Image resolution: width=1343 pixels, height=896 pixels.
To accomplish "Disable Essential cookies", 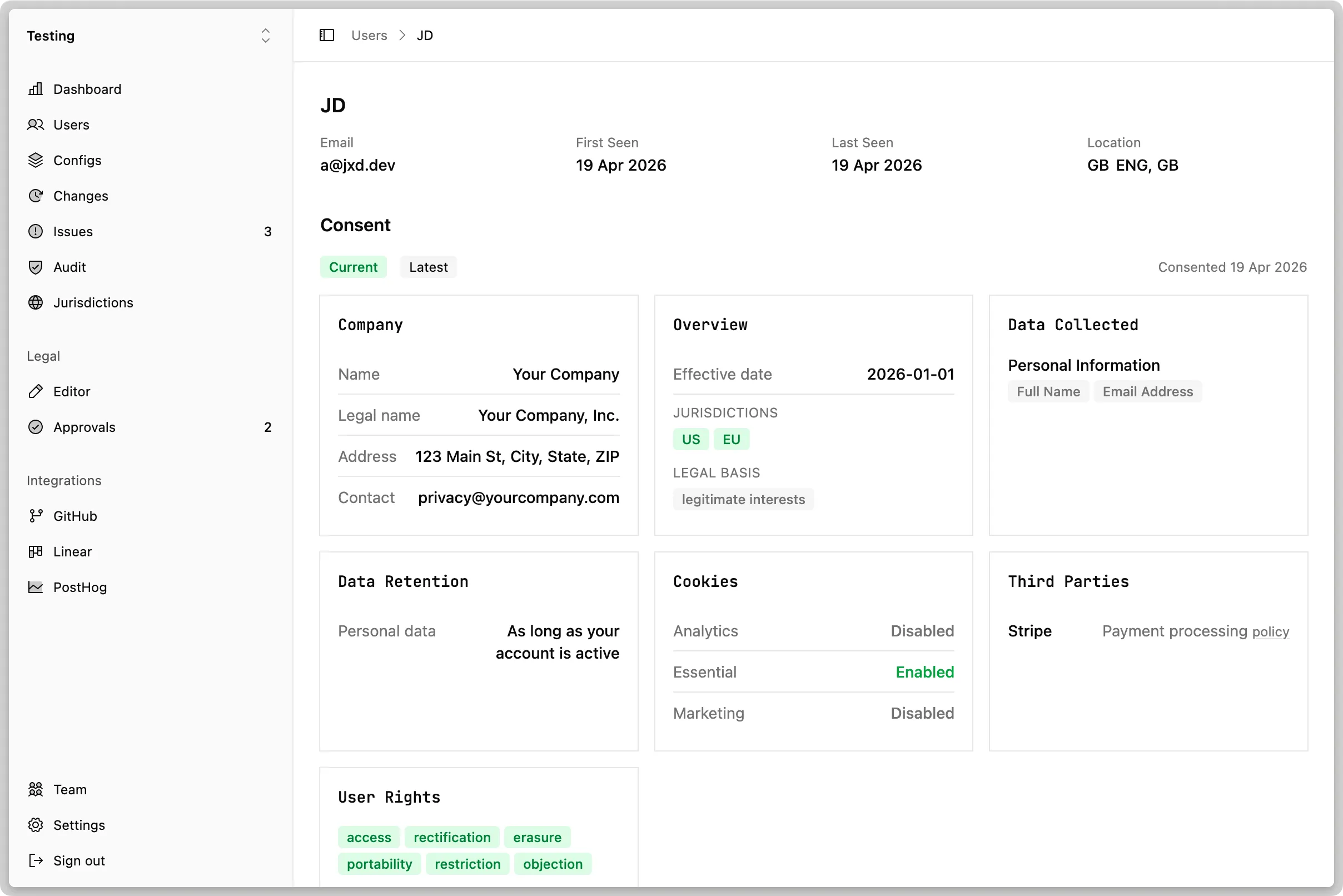I will click(924, 672).
